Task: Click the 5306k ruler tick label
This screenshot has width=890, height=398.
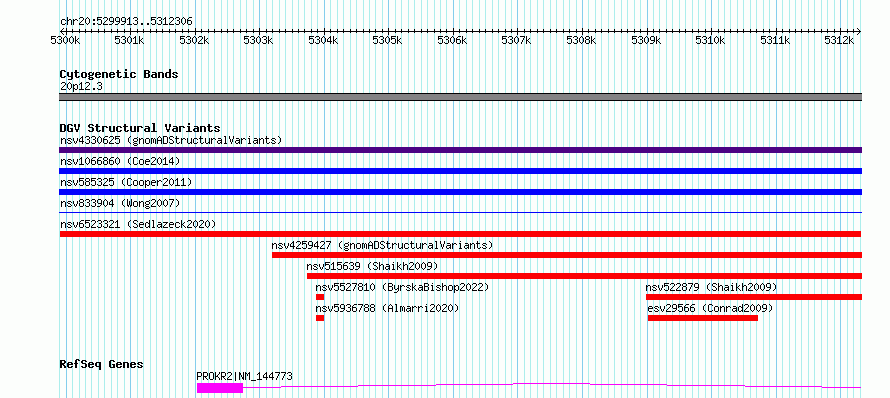Action: [452, 40]
